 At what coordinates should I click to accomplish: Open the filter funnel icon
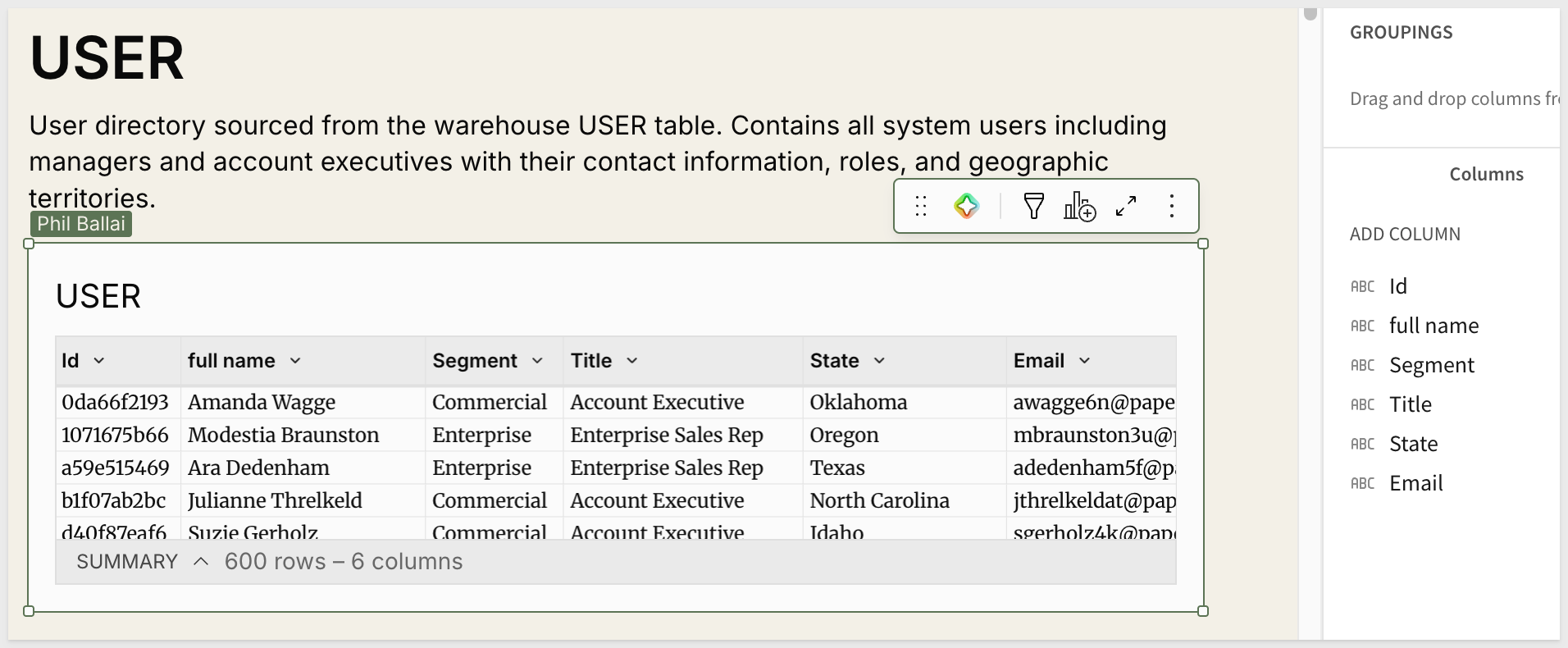point(1034,206)
